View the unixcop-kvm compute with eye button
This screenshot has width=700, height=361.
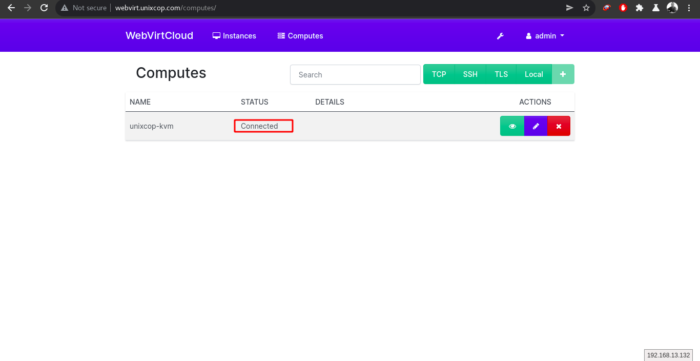[x=512, y=126]
